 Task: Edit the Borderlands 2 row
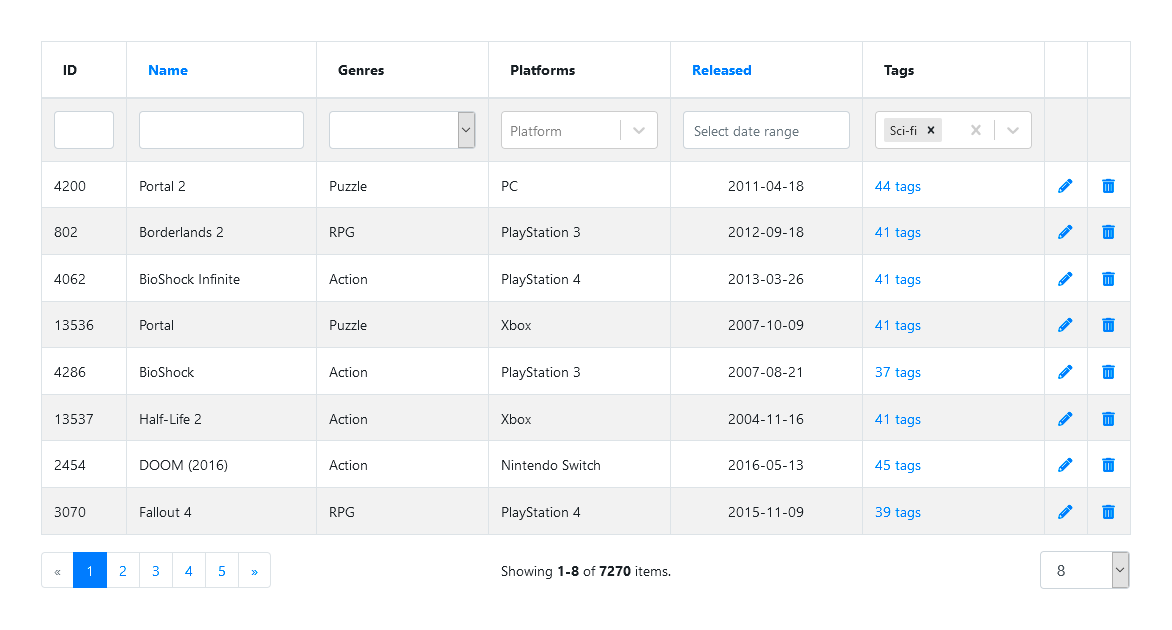tap(1065, 232)
